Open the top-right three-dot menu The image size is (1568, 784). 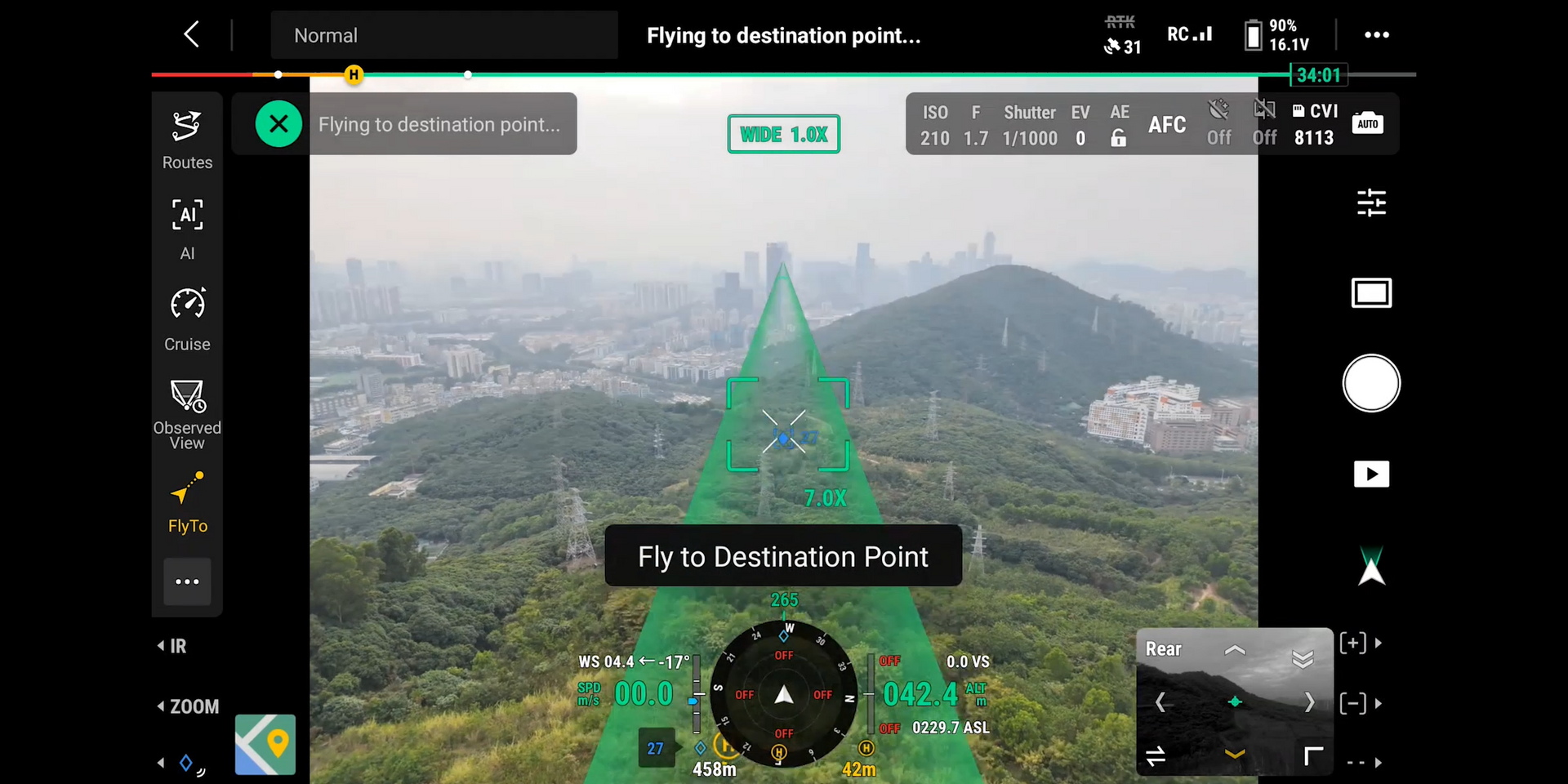(x=1376, y=35)
